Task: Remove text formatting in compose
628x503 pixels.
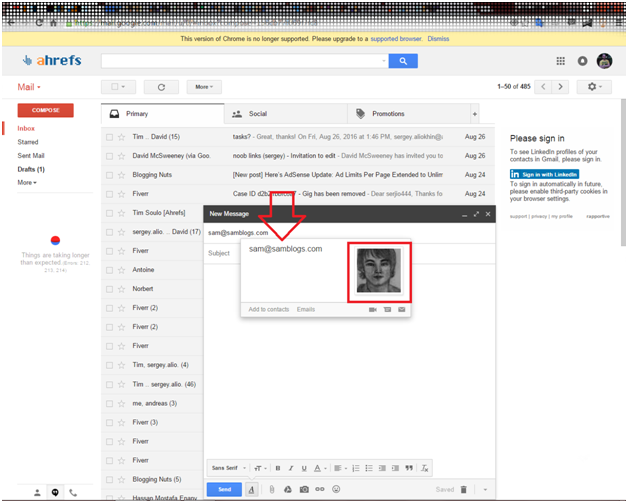Action: click(x=425, y=468)
